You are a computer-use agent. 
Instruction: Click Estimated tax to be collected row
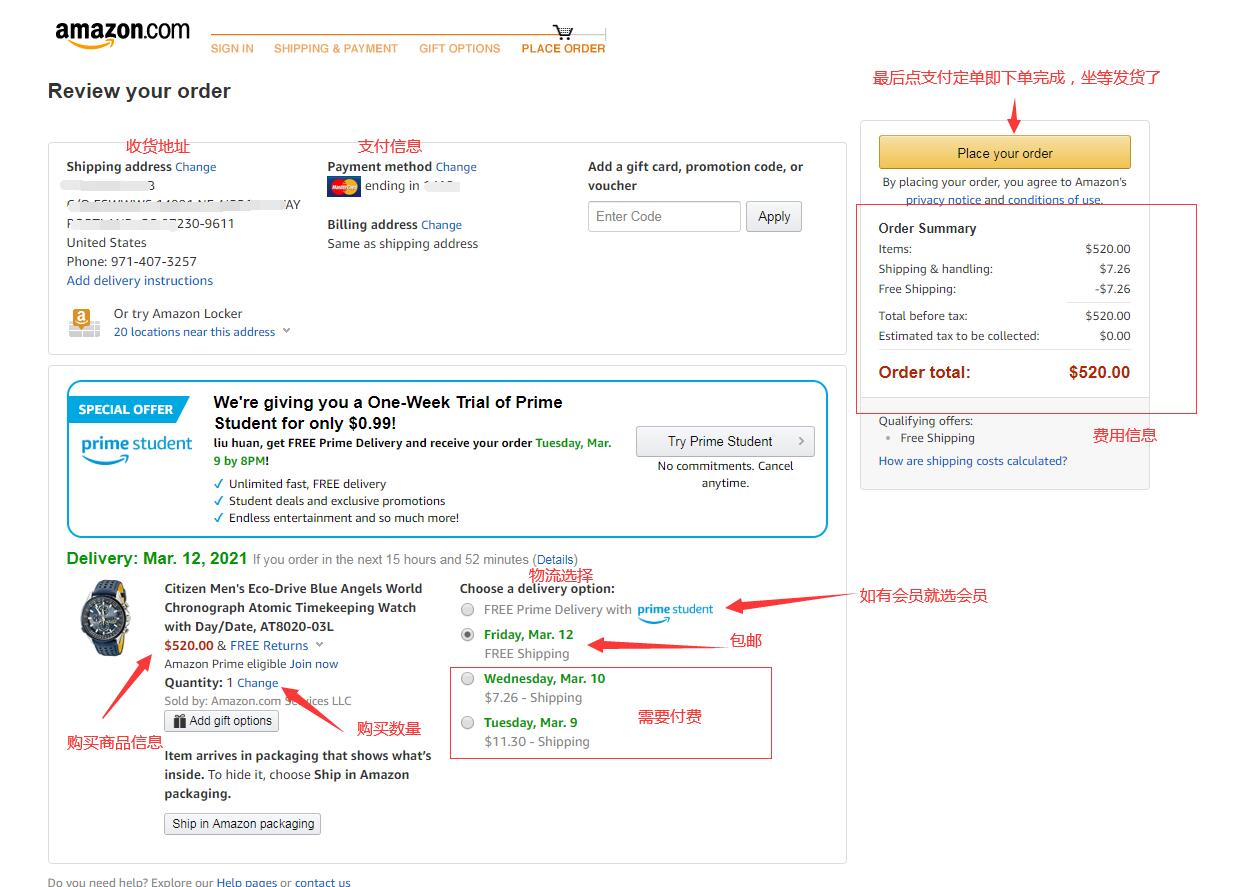tap(1004, 336)
